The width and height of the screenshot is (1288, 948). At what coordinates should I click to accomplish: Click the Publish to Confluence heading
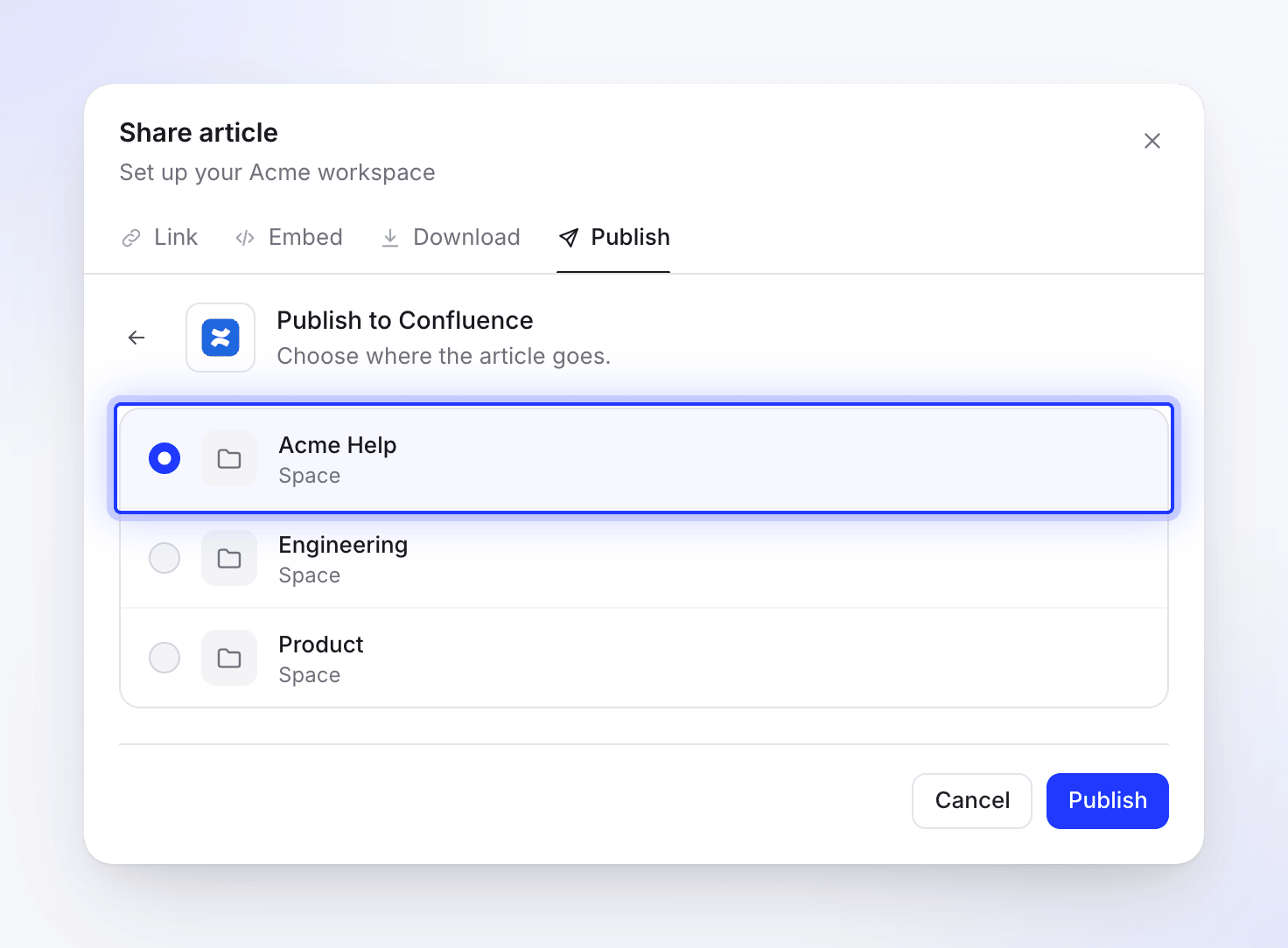click(405, 320)
